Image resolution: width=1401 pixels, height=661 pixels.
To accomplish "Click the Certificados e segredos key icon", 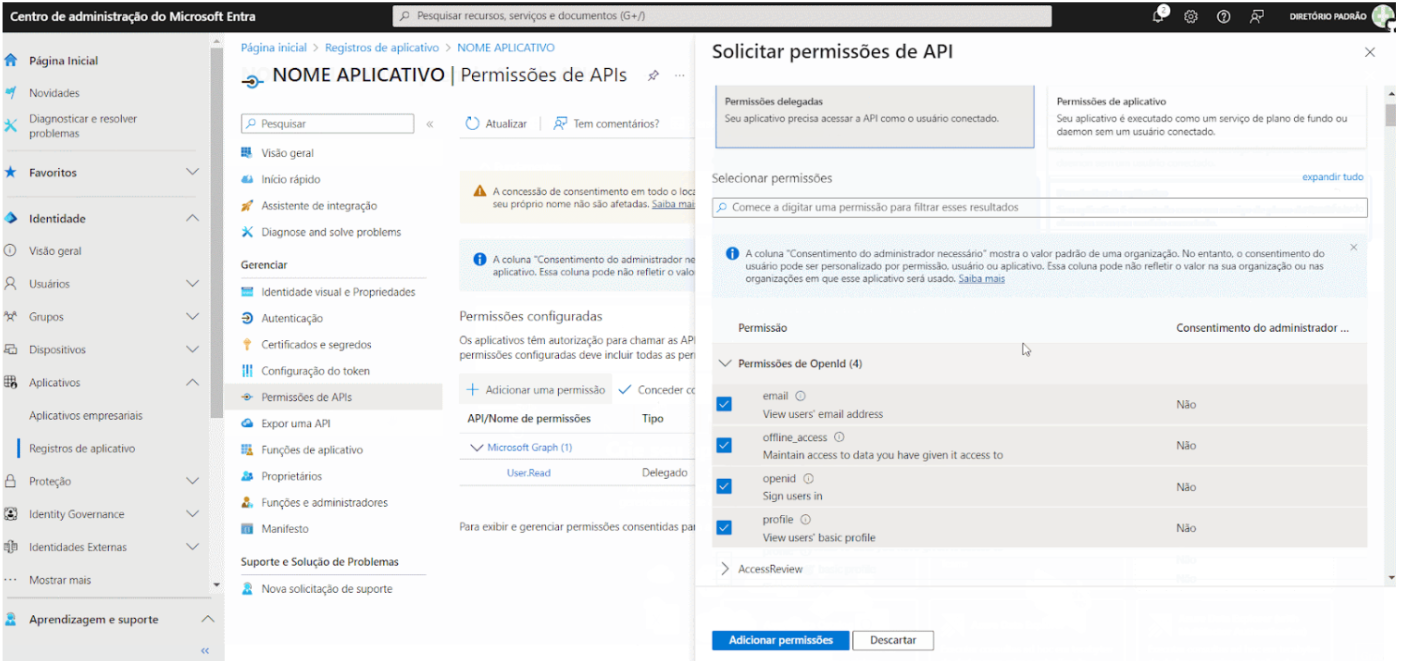I will pos(247,344).
